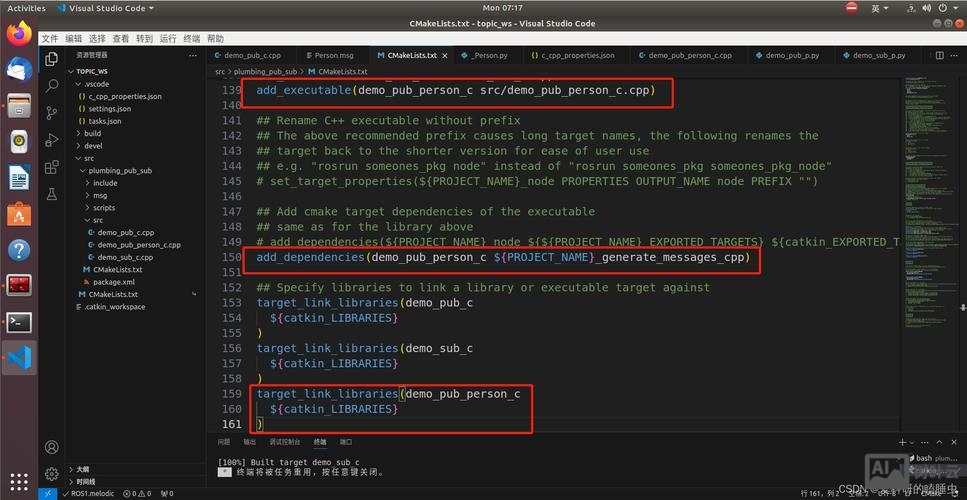Open Run and Debug view
The width and height of the screenshot is (967, 500).
coord(52,139)
